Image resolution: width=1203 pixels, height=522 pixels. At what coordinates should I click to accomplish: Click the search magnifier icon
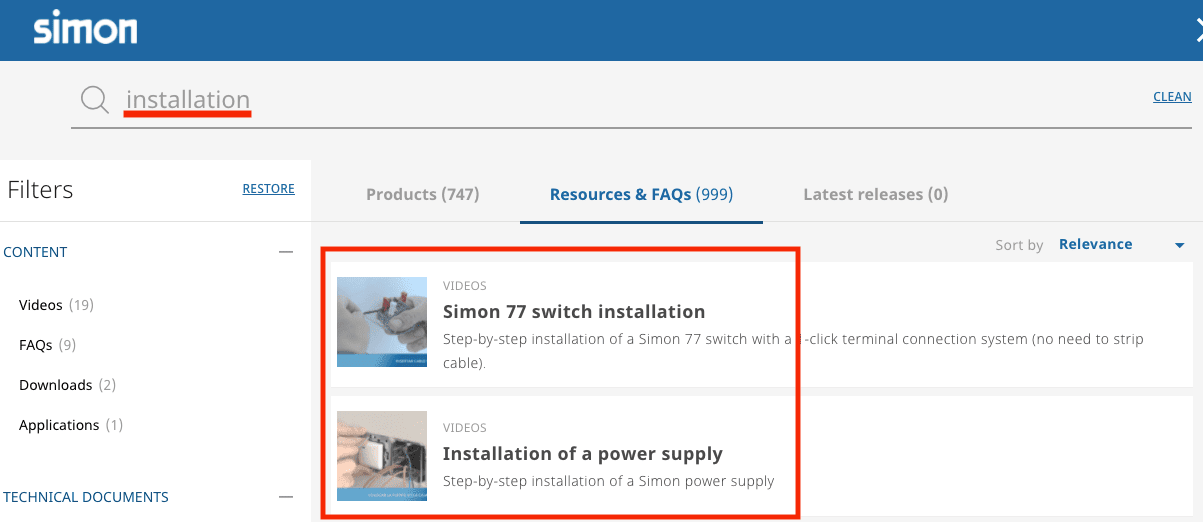(95, 100)
